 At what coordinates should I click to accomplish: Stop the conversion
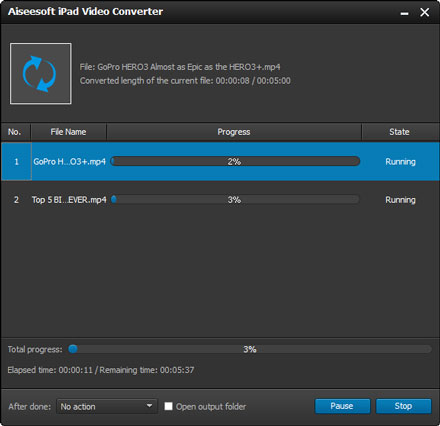click(x=403, y=406)
